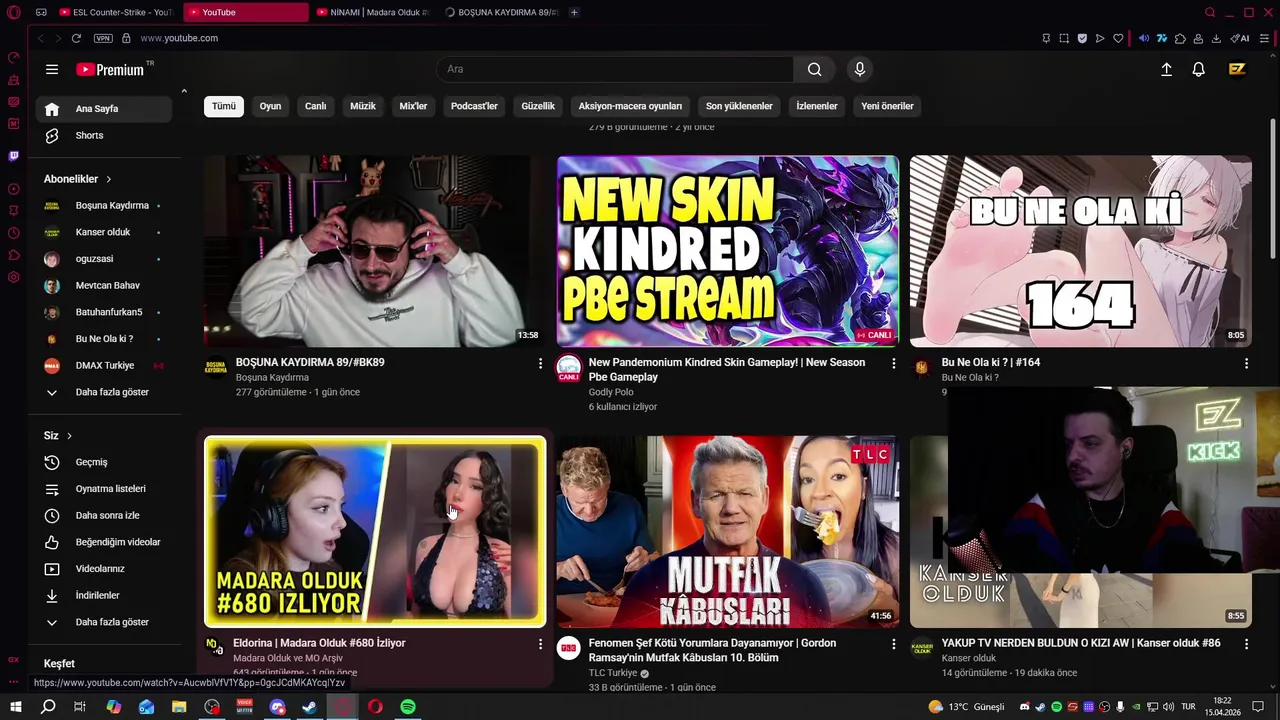
Task: Open options menu for Gordon Ramsay Mutfak Kabusları video
Action: tap(893, 644)
